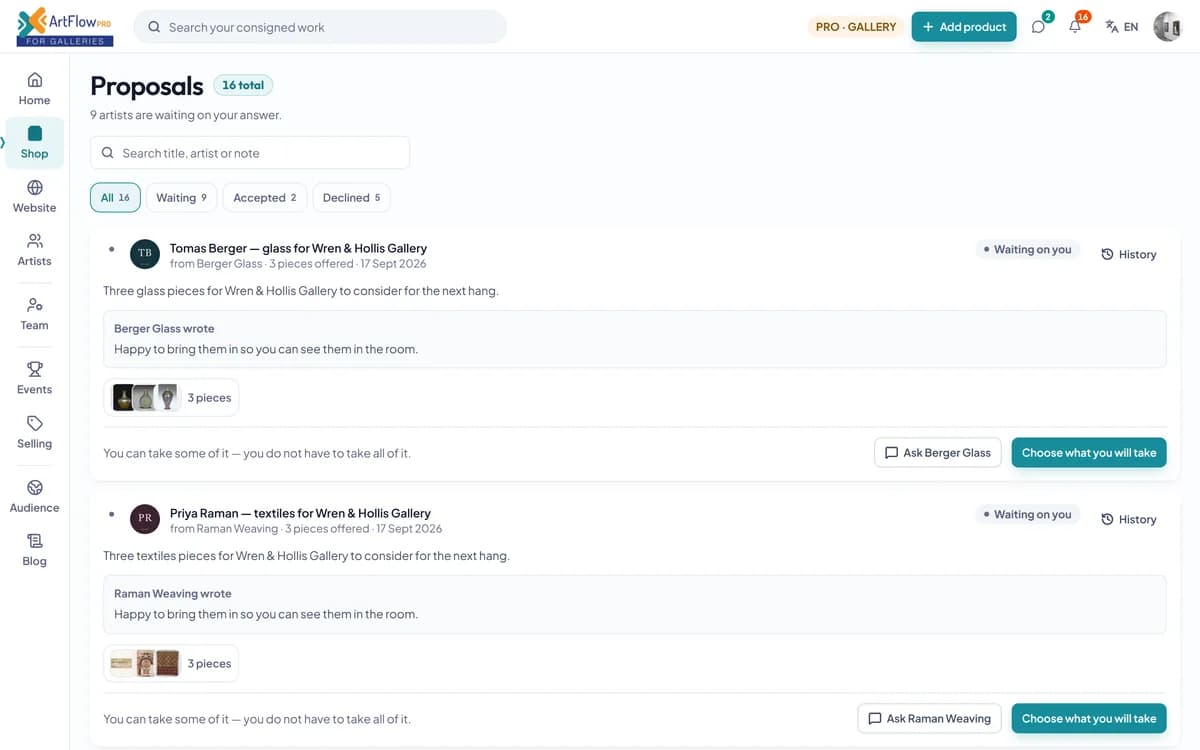The width and height of the screenshot is (1200, 750).
Task: Click the Add product button
Action: (964, 27)
